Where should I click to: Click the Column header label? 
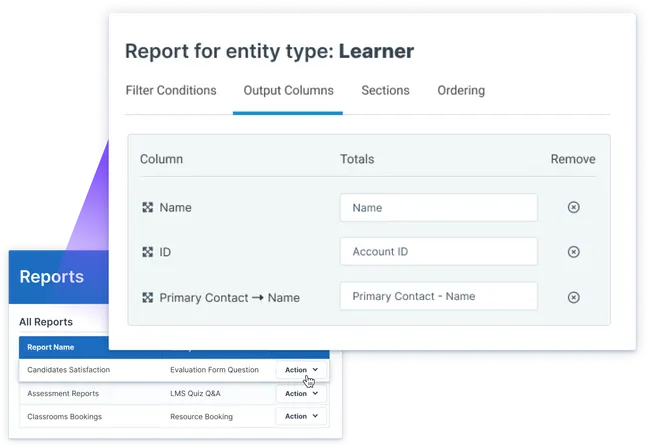coord(161,159)
